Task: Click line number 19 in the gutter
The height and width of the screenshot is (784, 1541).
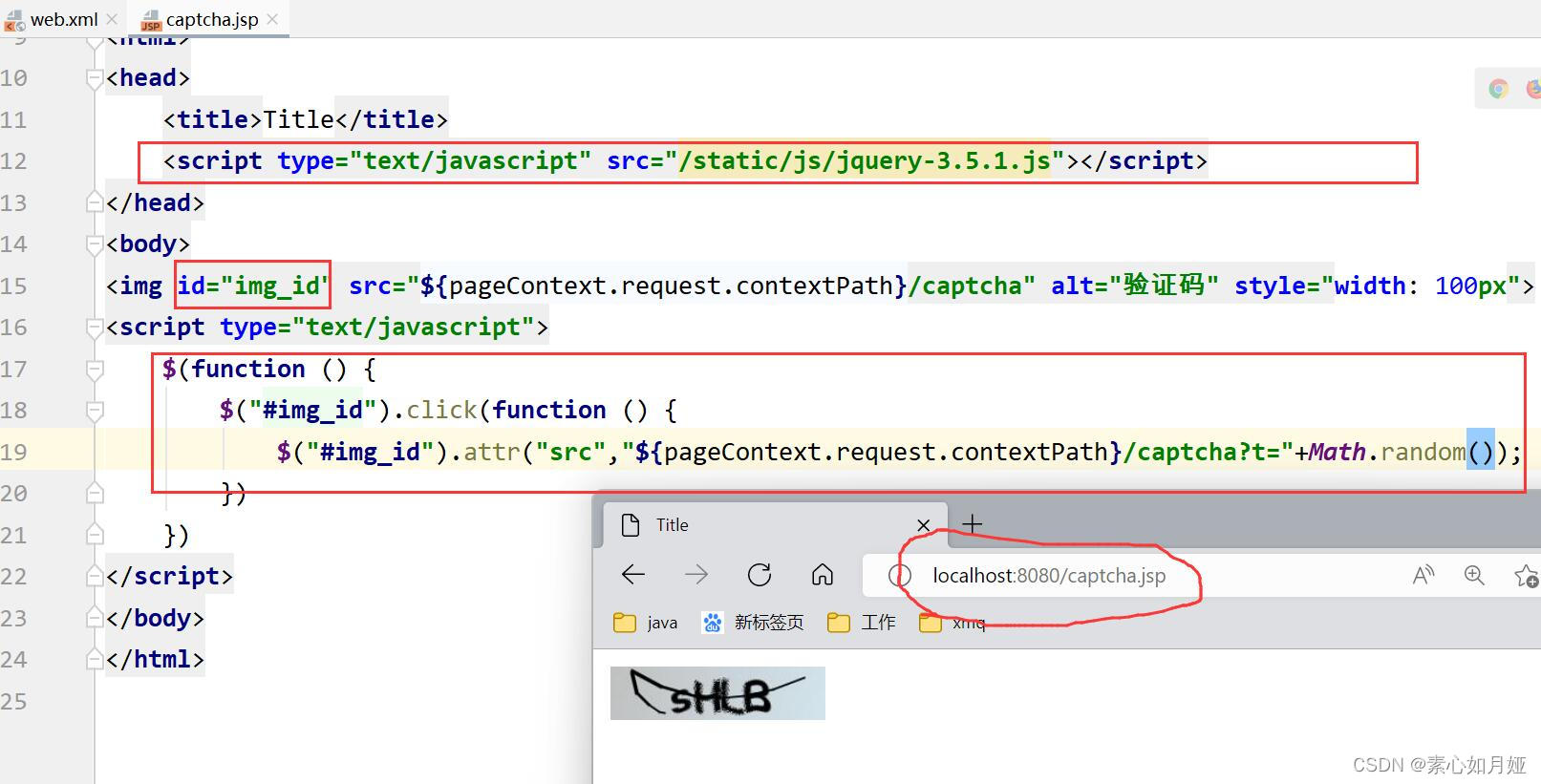Action: coord(14,452)
